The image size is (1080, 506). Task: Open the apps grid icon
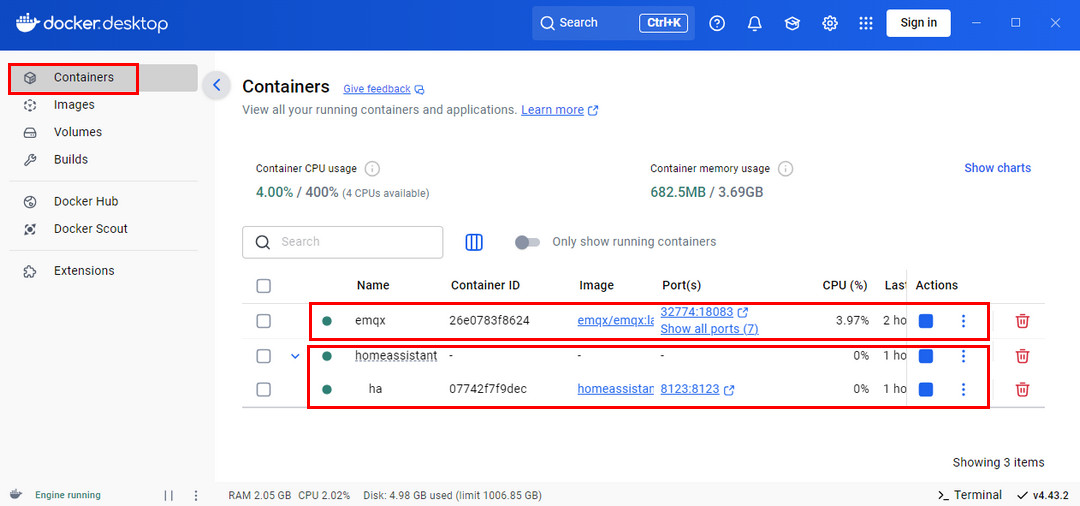click(x=866, y=23)
